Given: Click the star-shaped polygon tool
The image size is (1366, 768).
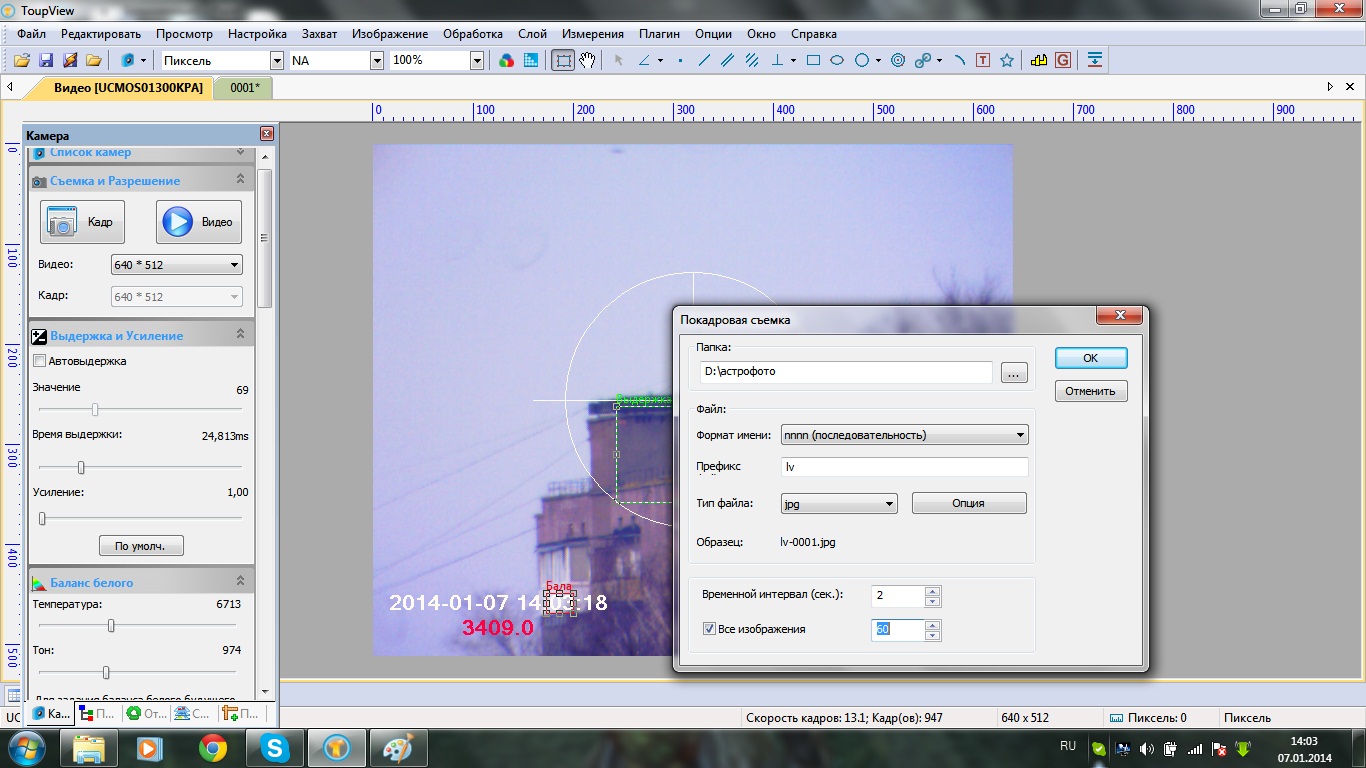Looking at the screenshot, I should [1007, 61].
